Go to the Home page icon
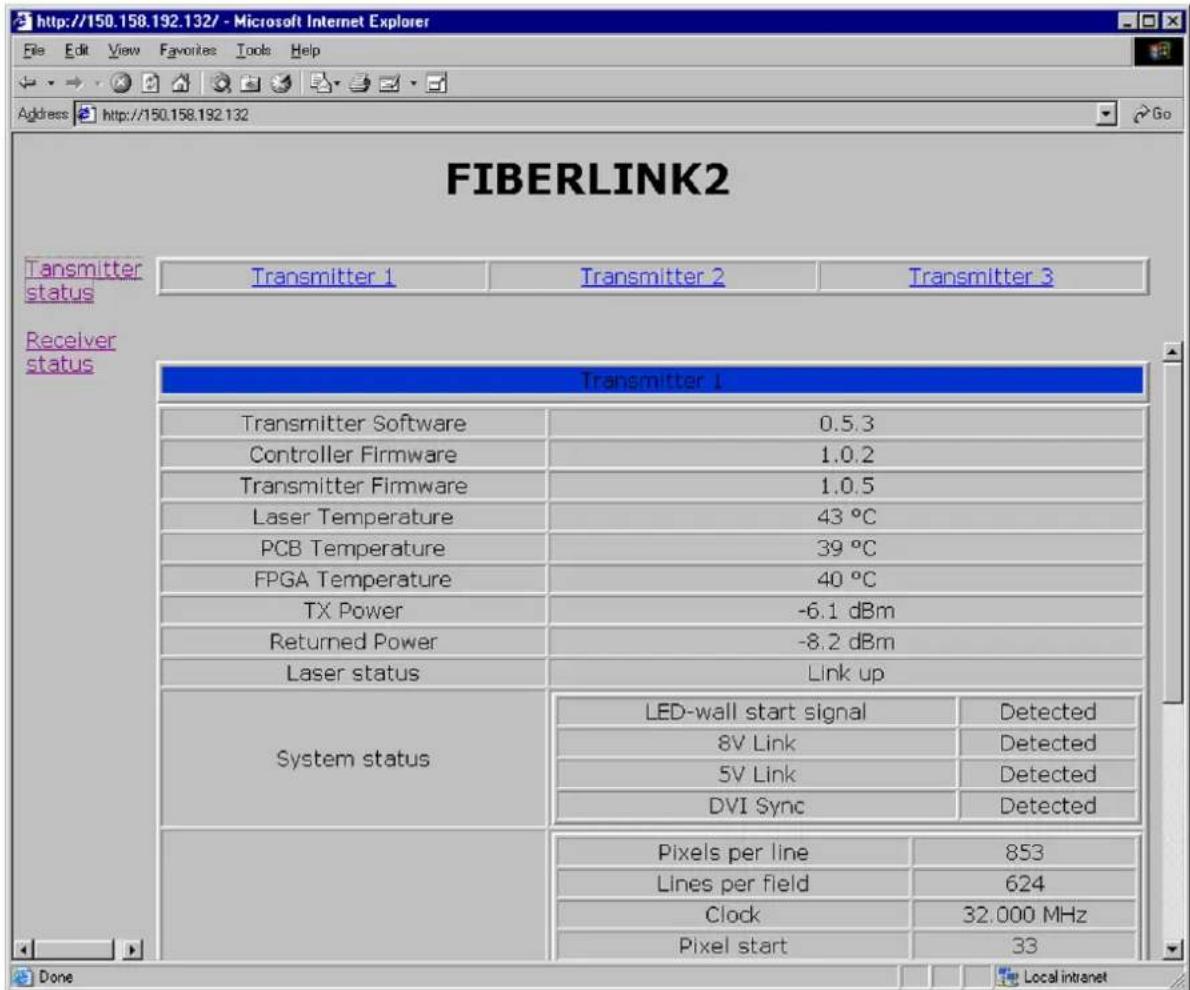1190x990 pixels. click(181, 83)
